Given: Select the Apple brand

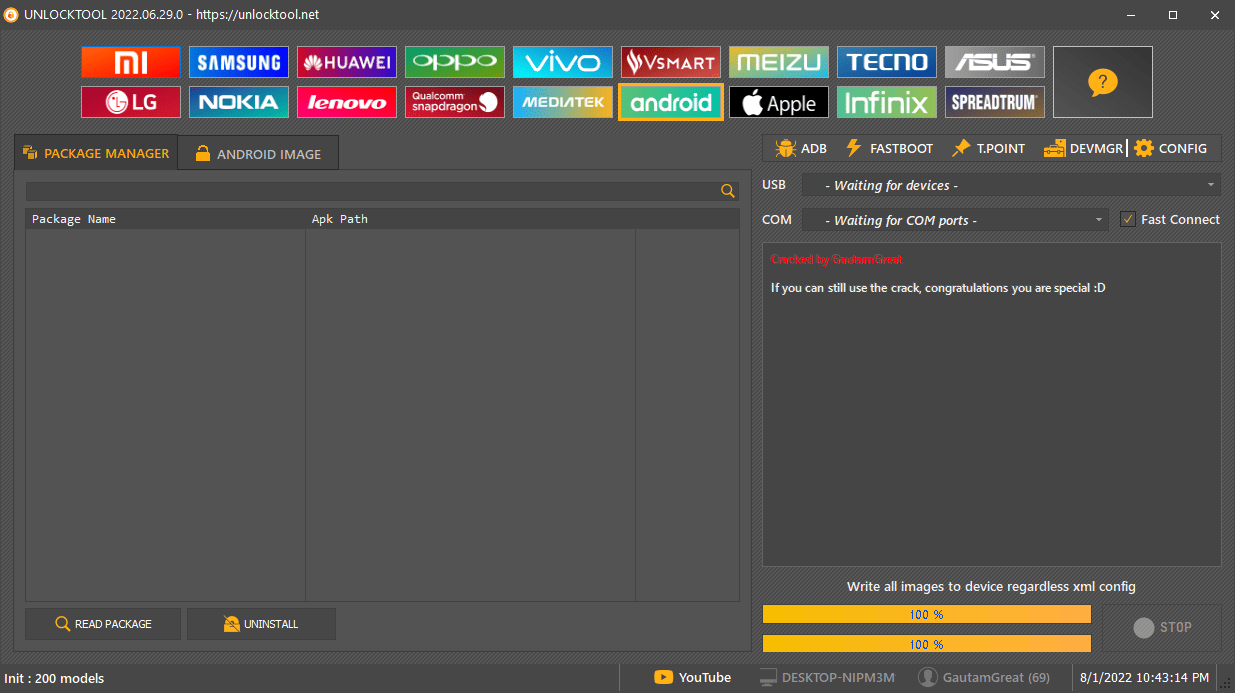Looking at the screenshot, I should coord(778,102).
